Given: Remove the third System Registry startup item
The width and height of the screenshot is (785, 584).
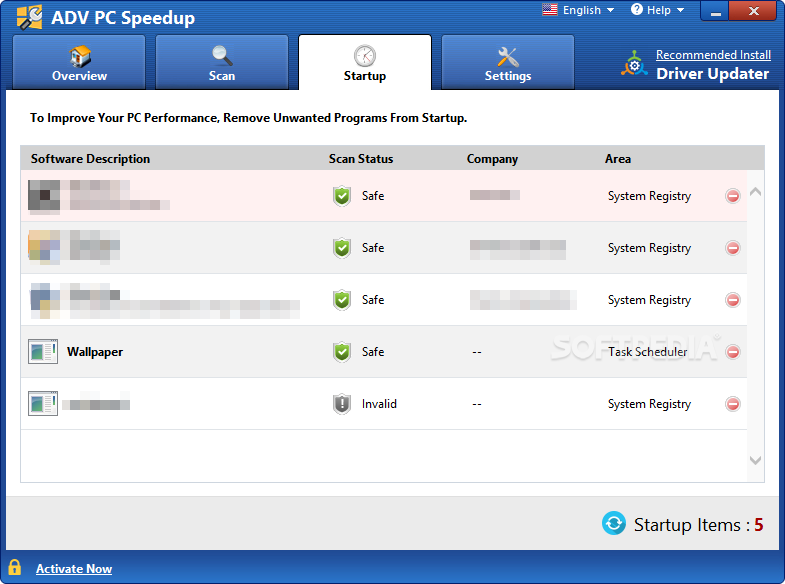Looking at the screenshot, I should point(732,300).
